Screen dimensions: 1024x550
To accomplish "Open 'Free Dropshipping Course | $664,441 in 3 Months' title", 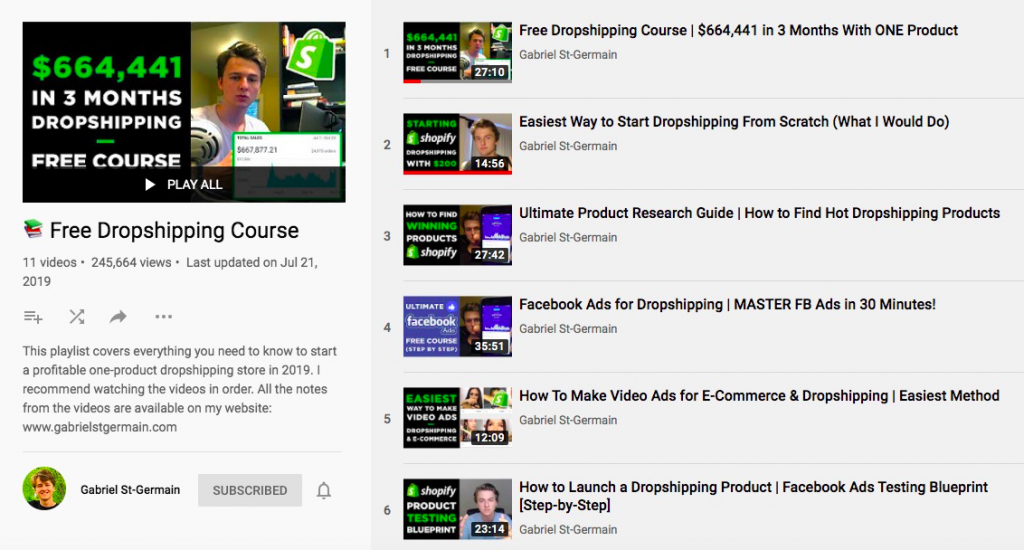I will [738, 31].
